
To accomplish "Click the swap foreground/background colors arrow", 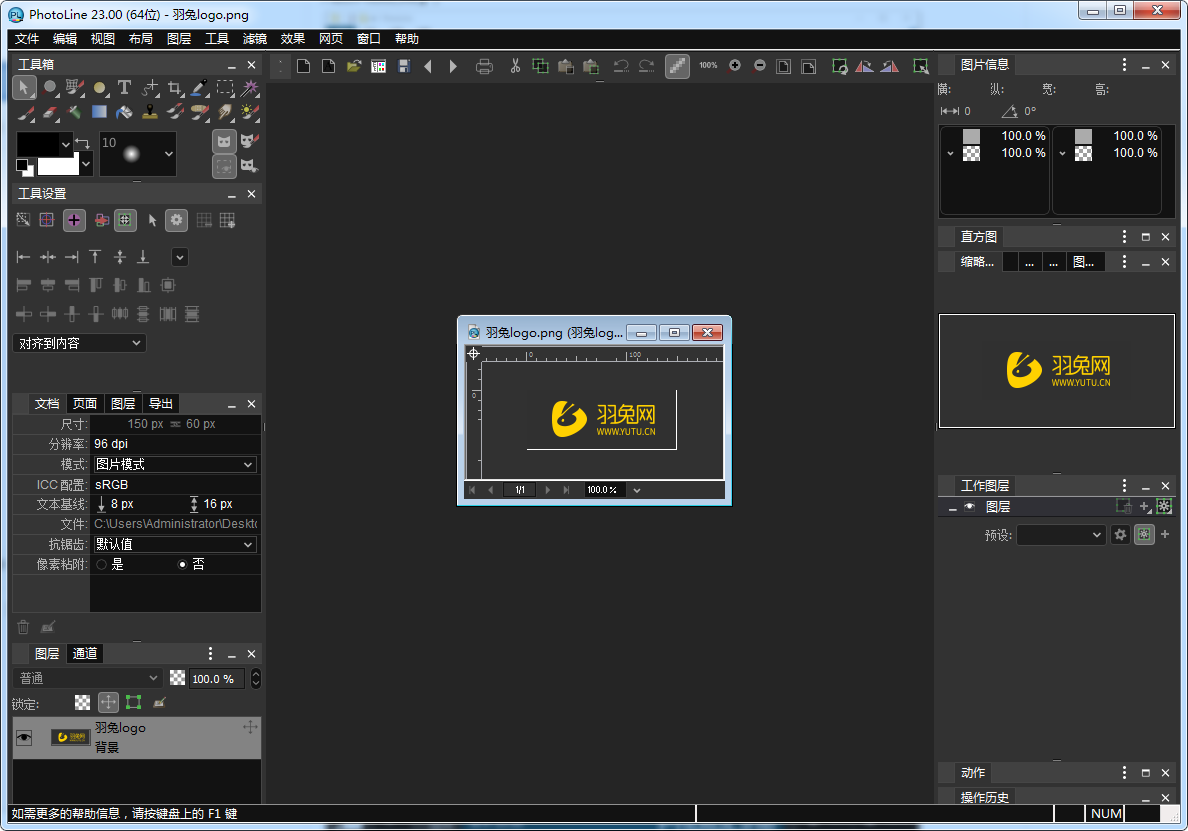I will (x=83, y=142).
